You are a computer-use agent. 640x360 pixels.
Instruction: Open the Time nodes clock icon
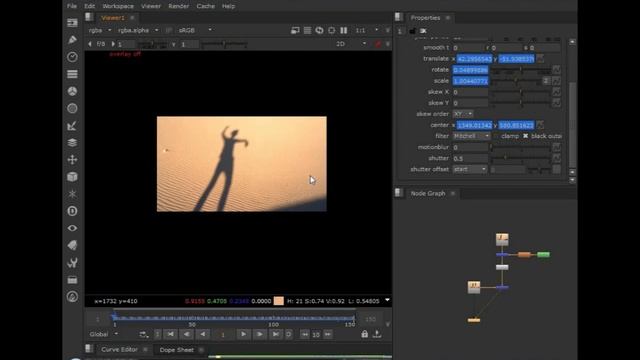(x=72, y=57)
